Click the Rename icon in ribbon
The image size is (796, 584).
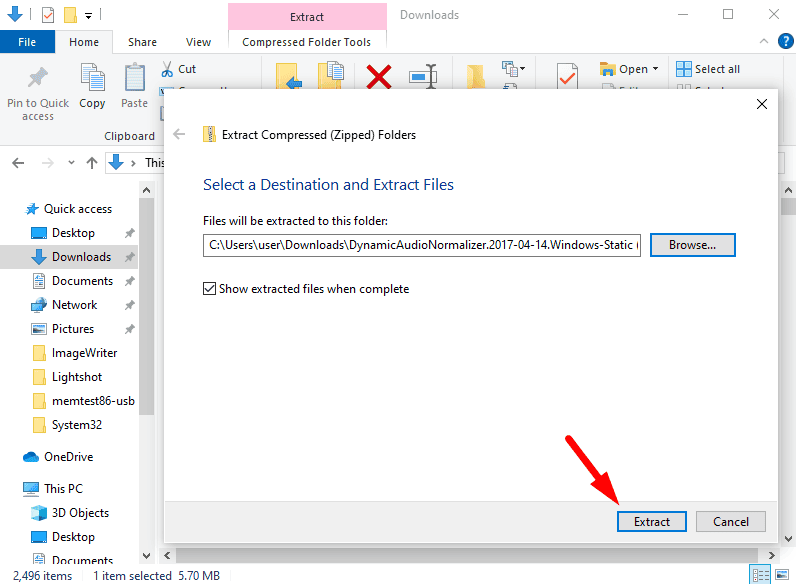424,77
